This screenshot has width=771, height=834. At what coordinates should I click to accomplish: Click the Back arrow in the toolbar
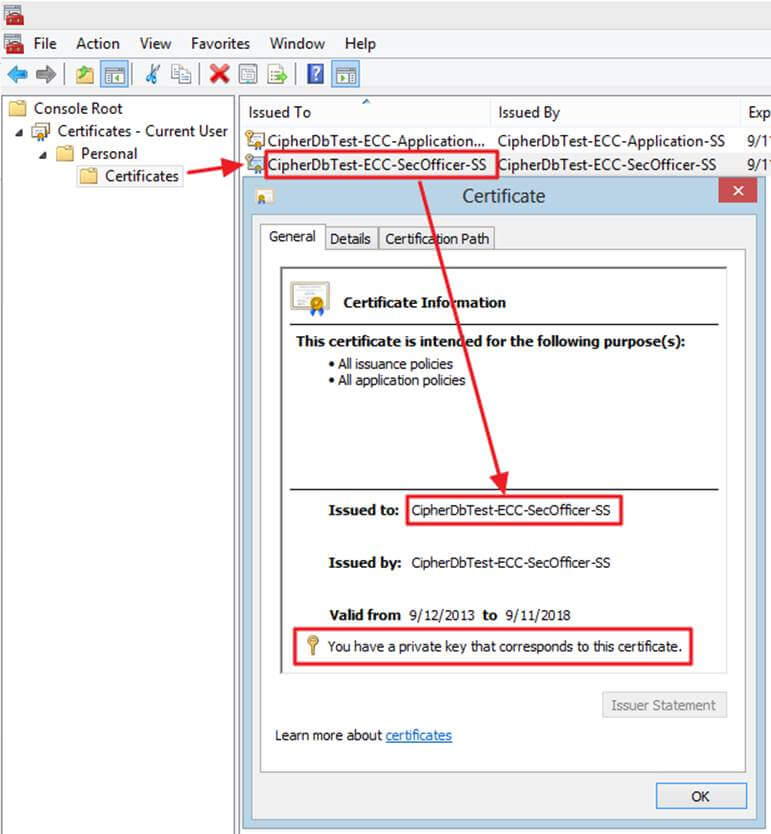(17, 74)
